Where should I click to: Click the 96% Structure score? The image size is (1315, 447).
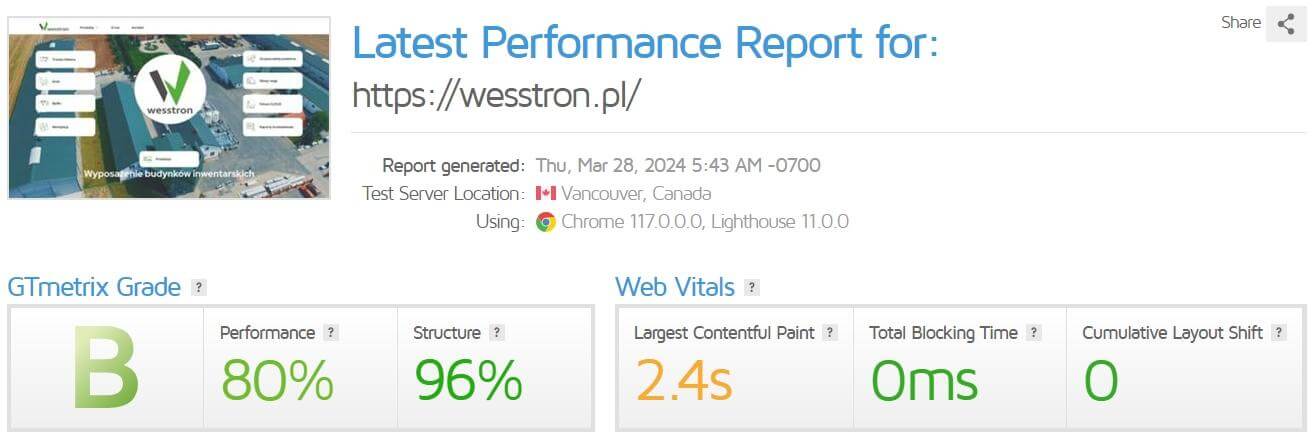tap(469, 380)
